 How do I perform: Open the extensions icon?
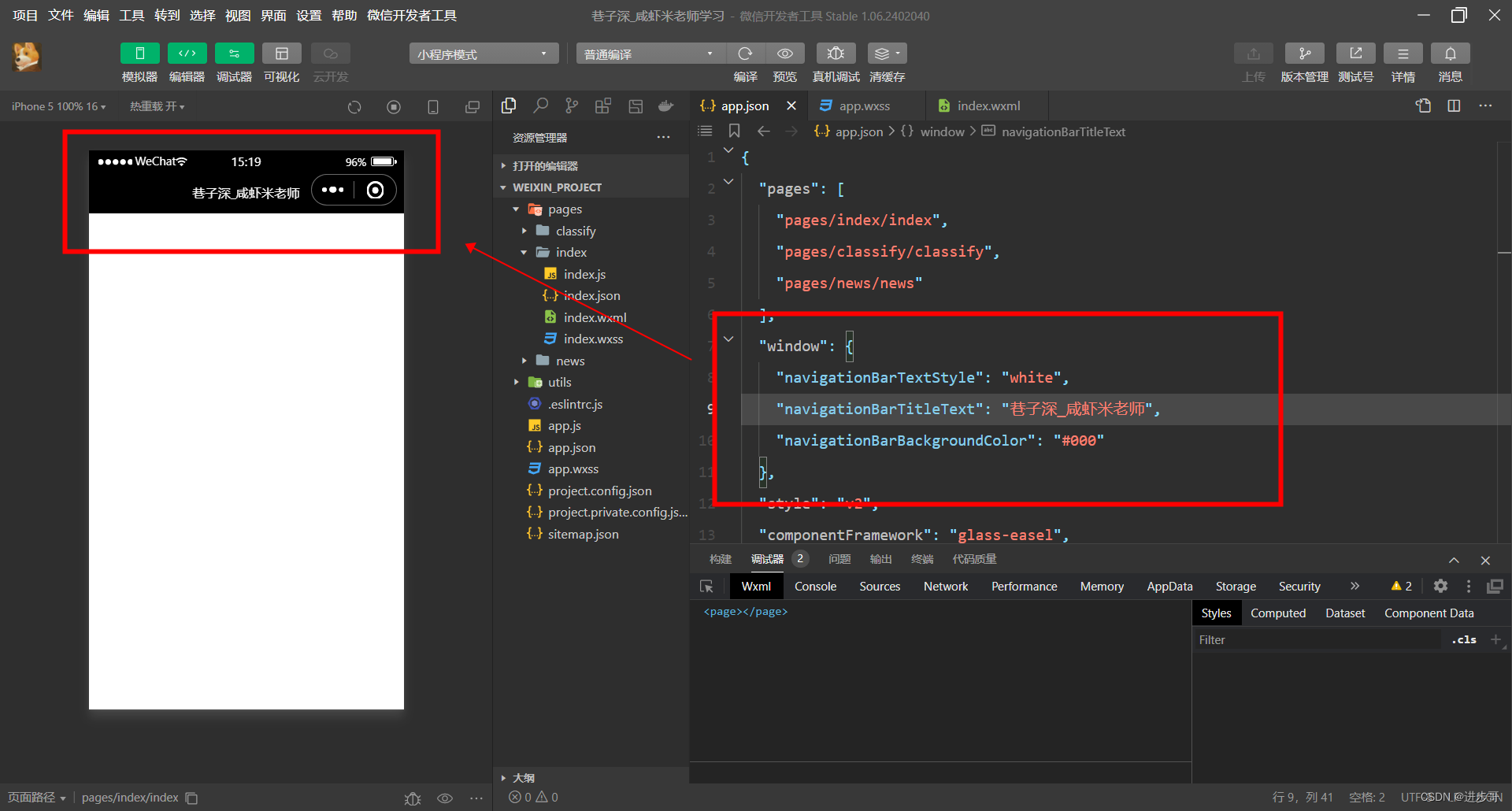coord(603,106)
